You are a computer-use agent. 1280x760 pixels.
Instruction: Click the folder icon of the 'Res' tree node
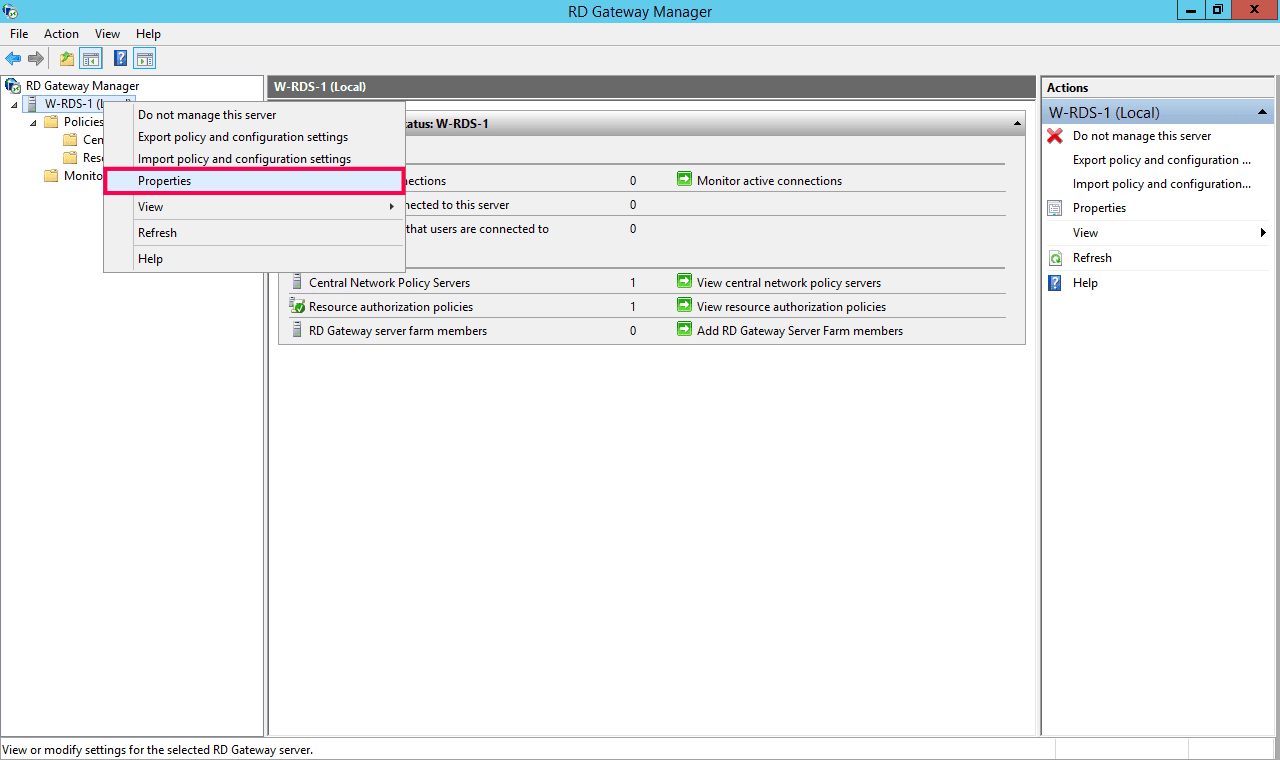pos(70,158)
